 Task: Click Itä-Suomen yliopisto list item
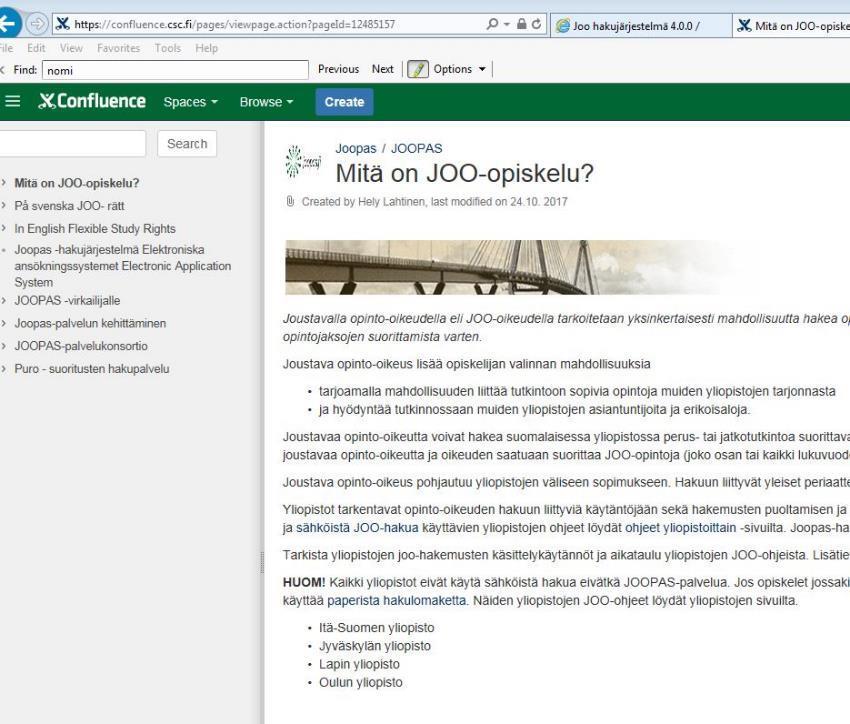click(376, 628)
